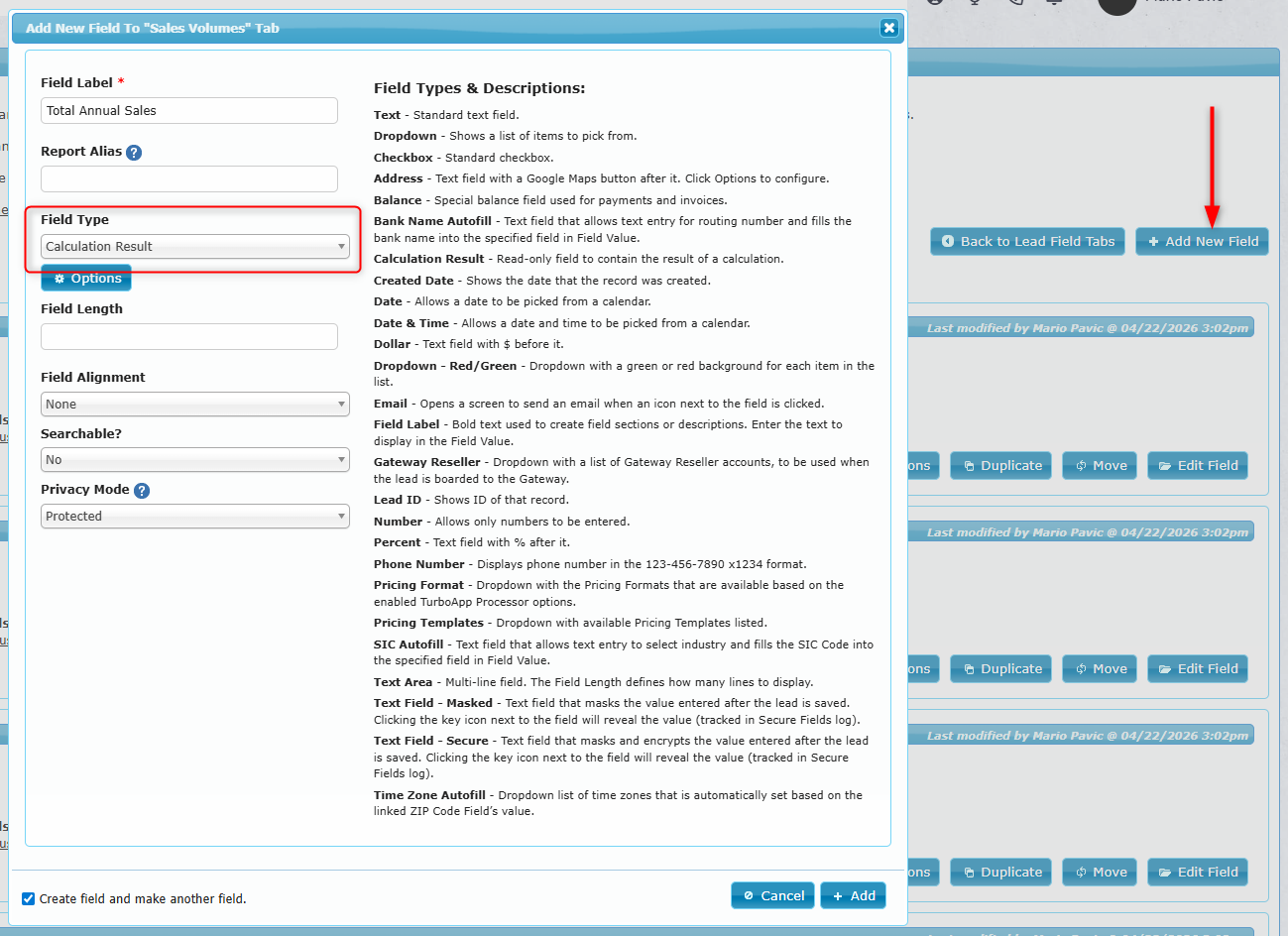The width and height of the screenshot is (1288, 936).
Task: Click the Report Alias help icon
Action: [x=134, y=153]
